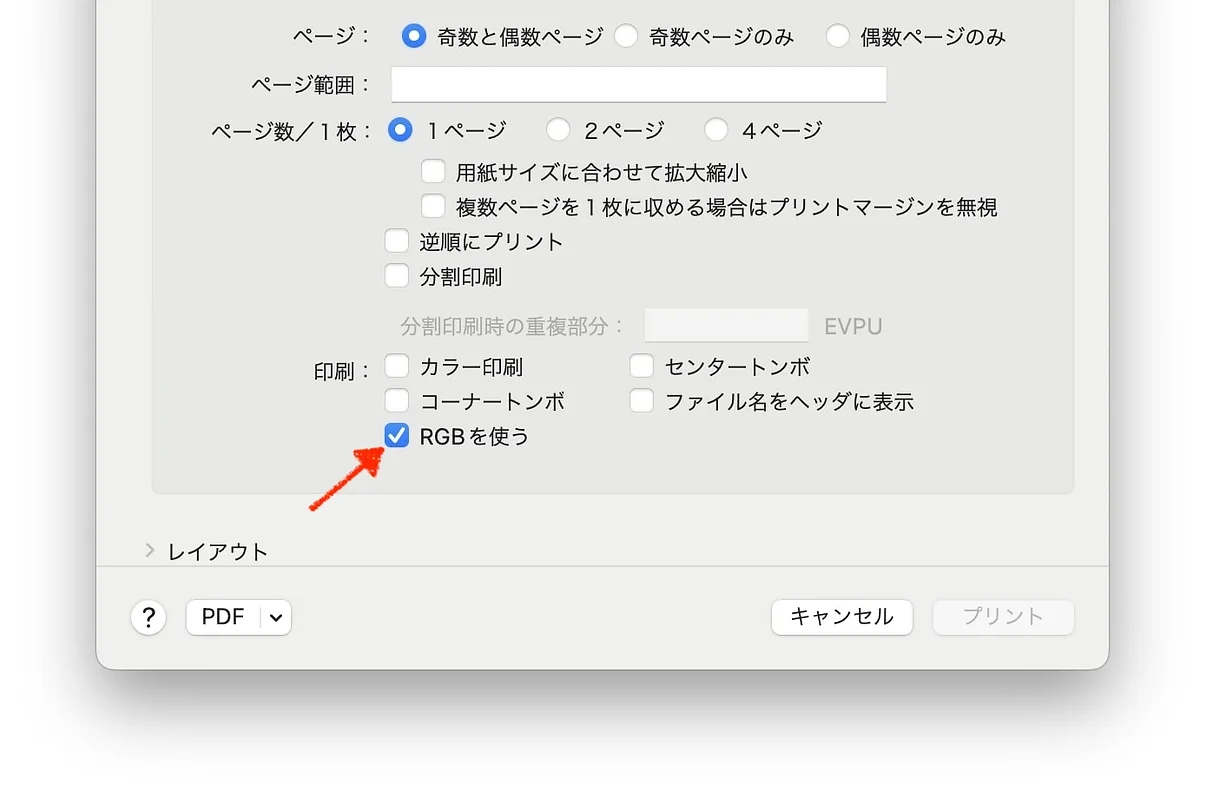Check the 分割印刷 option

pyautogui.click(x=397, y=276)
